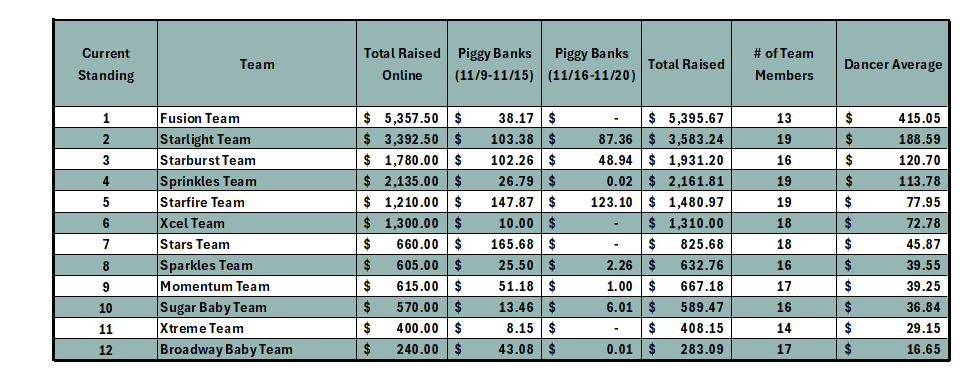Click the Total Raised Online header

[x=402, y=64]
